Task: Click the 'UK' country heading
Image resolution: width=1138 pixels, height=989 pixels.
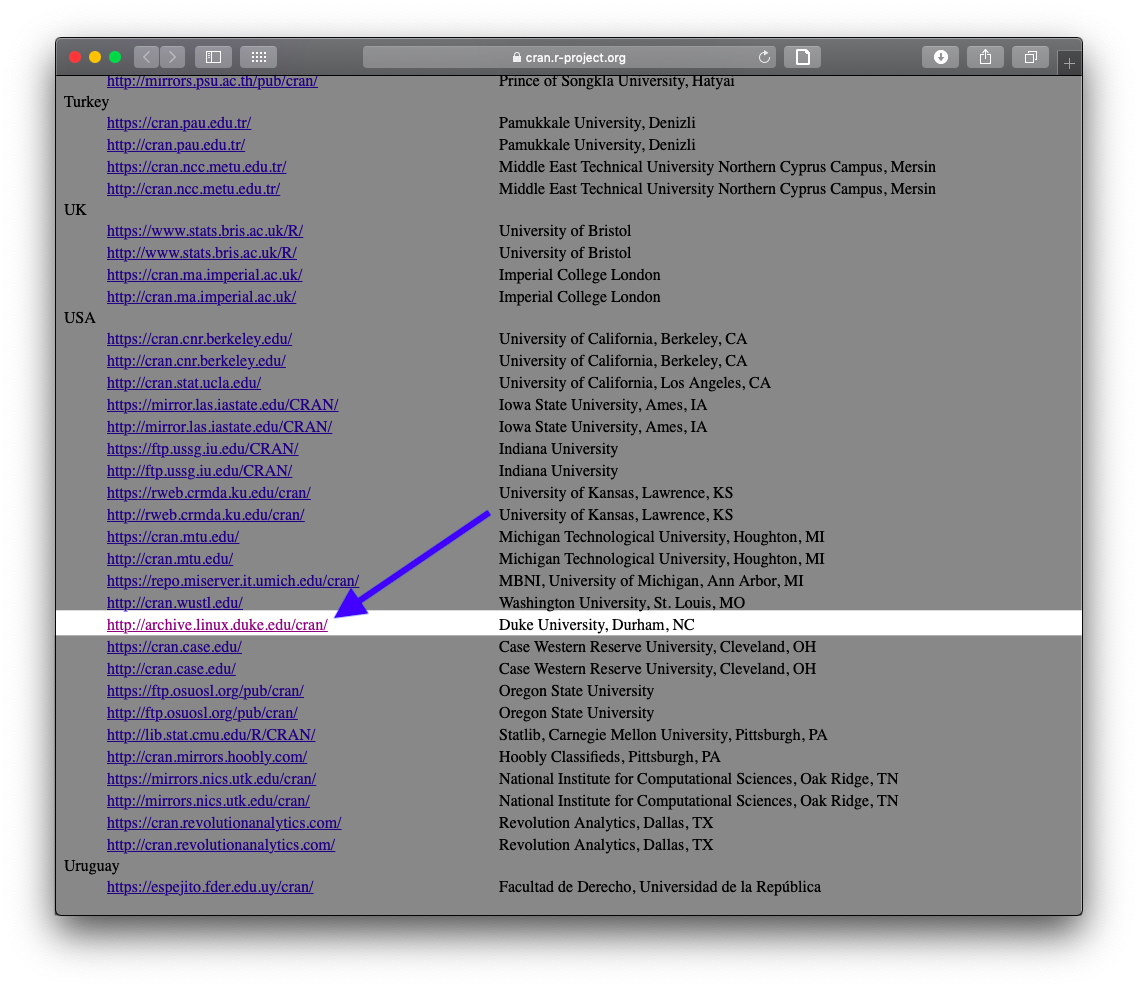Action: click(x=75, y=210)
